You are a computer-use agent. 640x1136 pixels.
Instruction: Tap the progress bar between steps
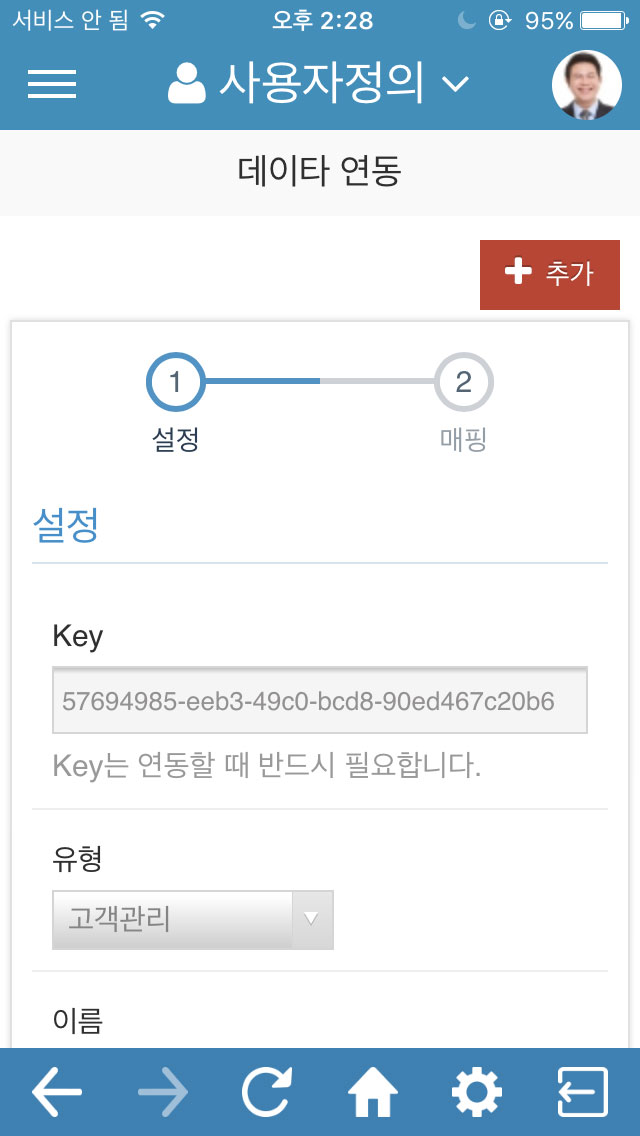pos(320,380)
